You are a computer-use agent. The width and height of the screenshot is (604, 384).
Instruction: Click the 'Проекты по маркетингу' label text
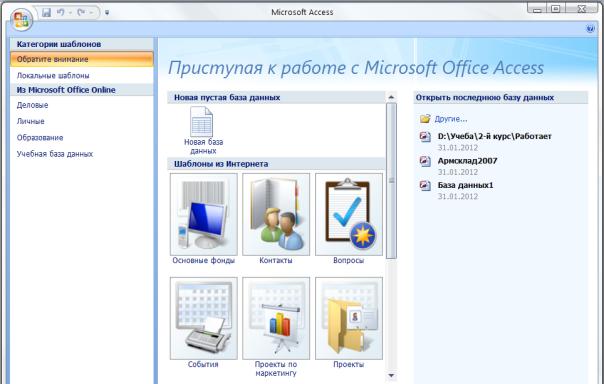(x=276, y=369)
